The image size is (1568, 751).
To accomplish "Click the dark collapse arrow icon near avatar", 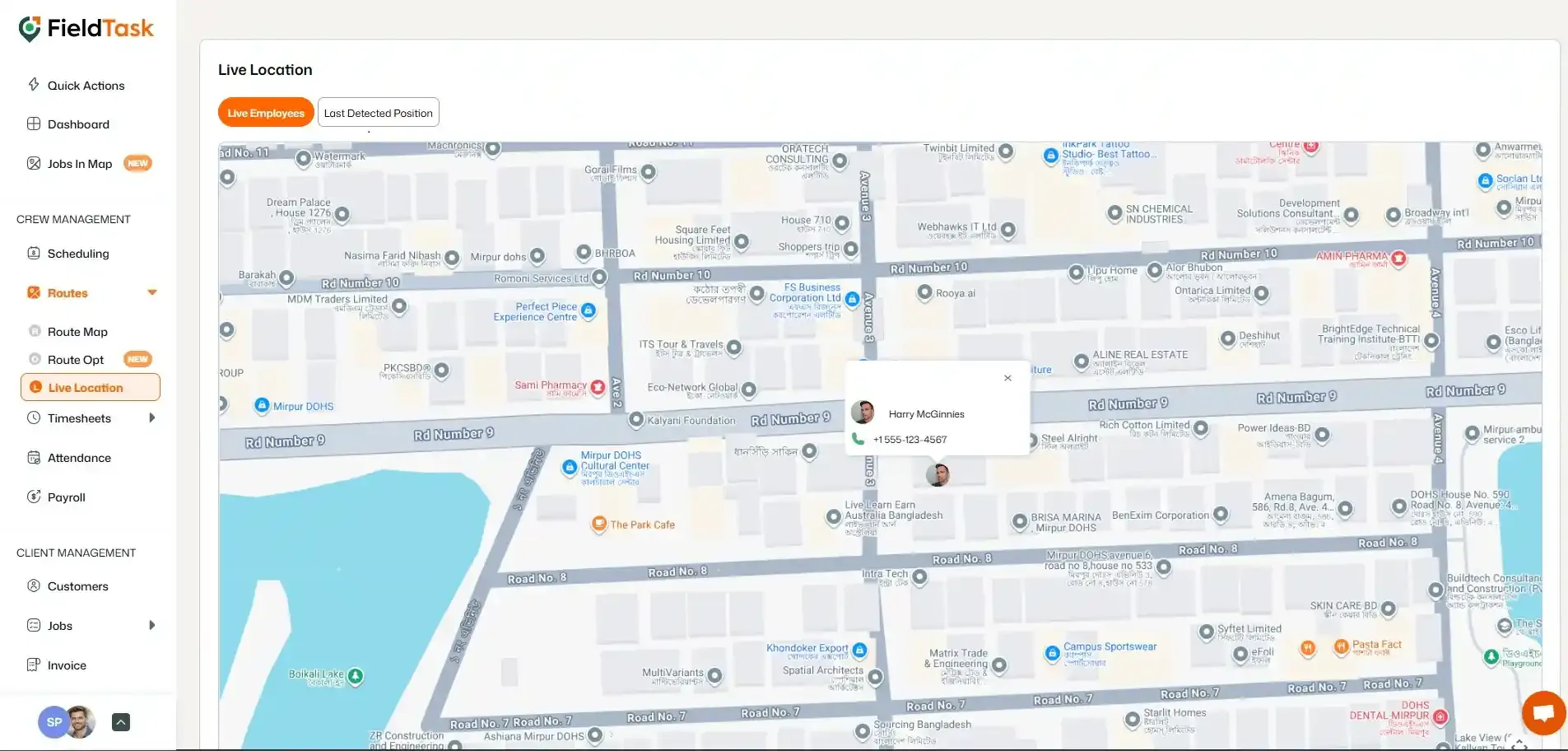I will pos(121,722).
